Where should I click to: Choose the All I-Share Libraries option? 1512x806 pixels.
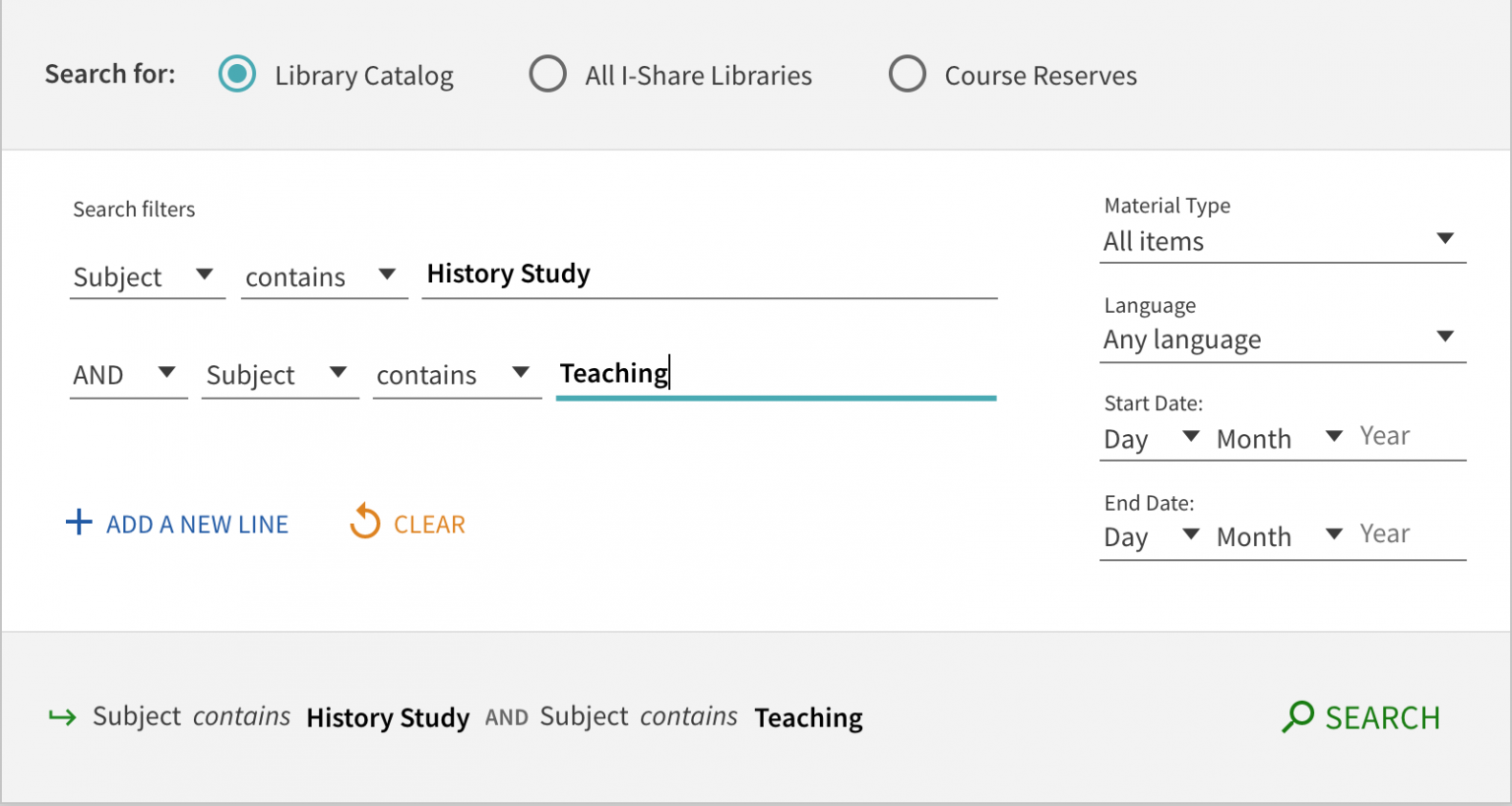tap(548, 75)
